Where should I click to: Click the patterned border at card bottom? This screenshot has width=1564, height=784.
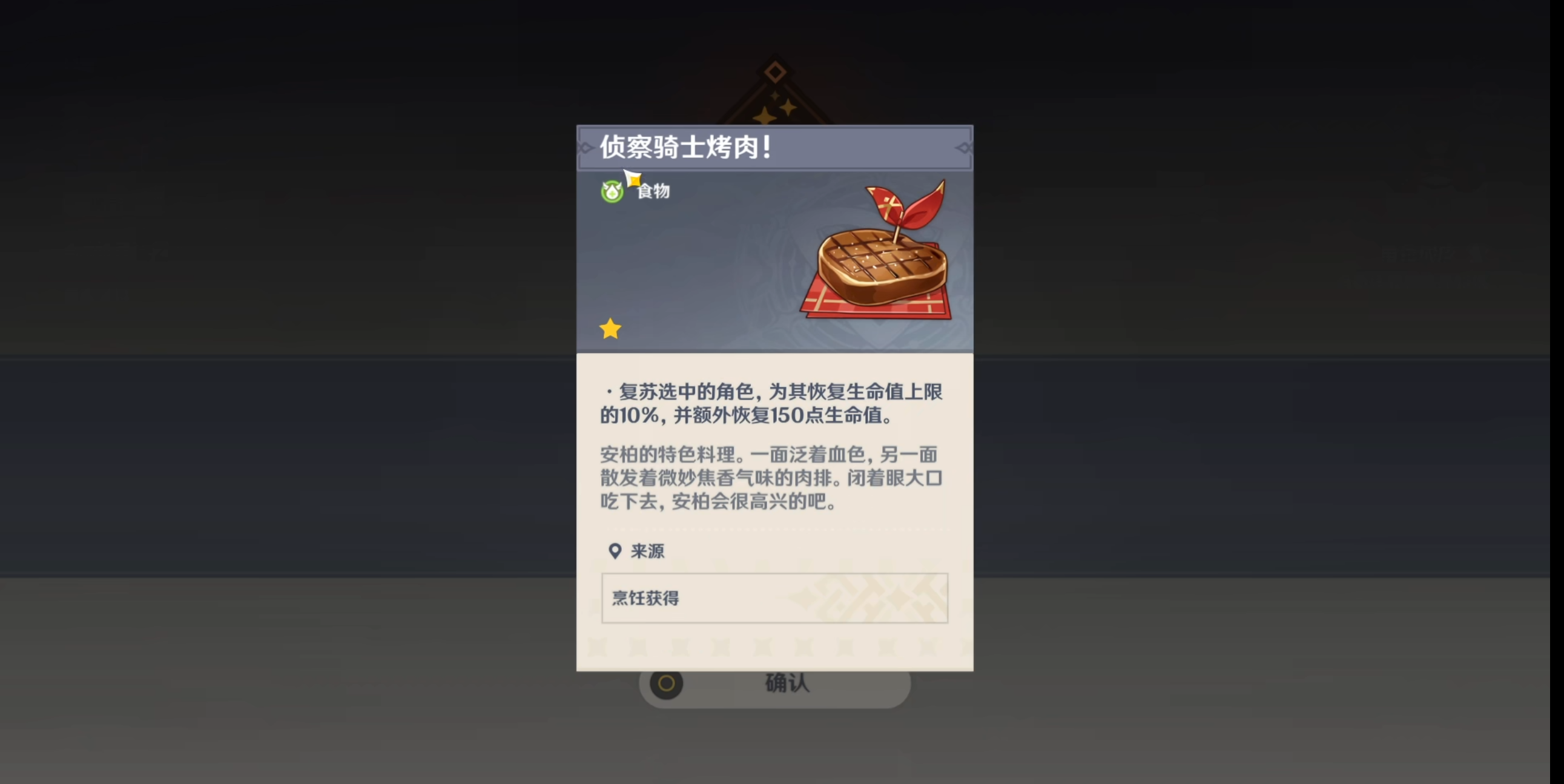pyautogui.click(x=774, y=647)
